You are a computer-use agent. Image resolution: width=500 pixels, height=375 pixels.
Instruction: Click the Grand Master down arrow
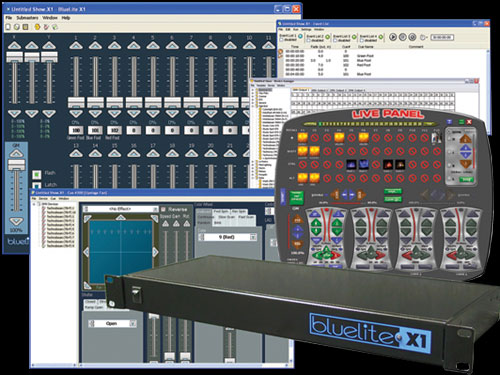pyautogui.click(x=16, y=221)
